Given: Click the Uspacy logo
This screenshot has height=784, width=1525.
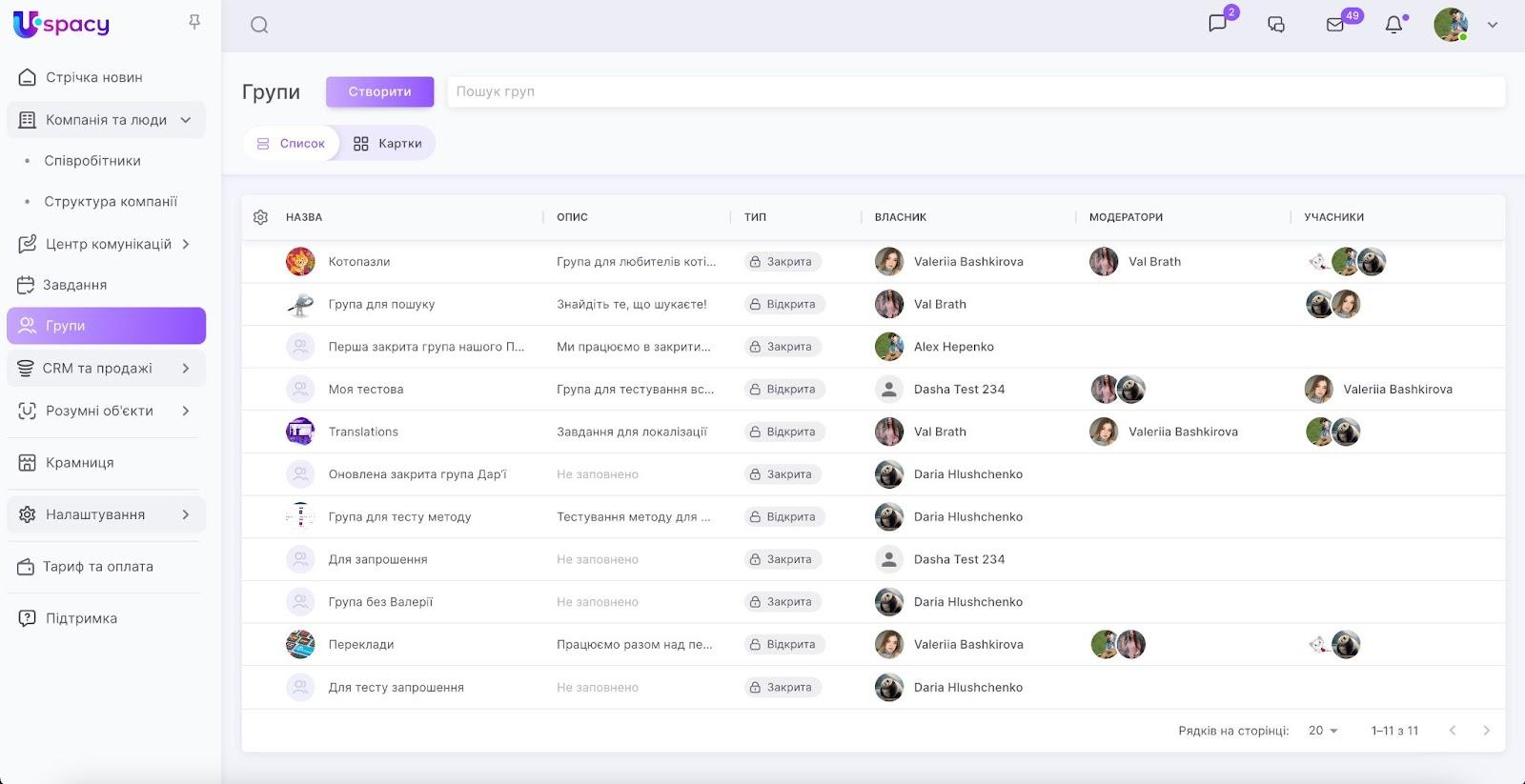Looking at the screenshot, I should click(61, 24).
